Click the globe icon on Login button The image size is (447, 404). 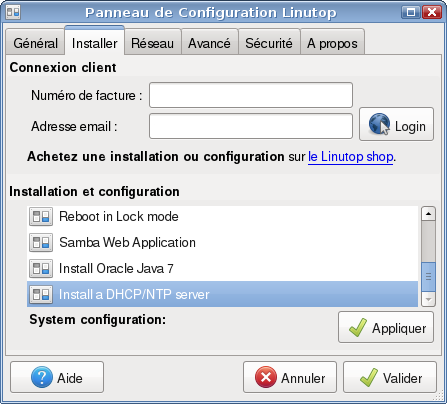379,124
